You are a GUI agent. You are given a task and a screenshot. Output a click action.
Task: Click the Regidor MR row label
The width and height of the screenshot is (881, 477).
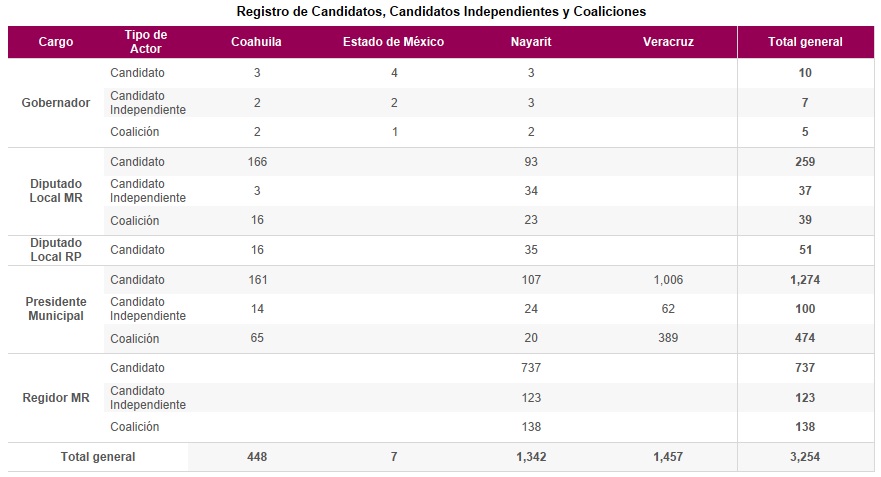pos(56,398)
